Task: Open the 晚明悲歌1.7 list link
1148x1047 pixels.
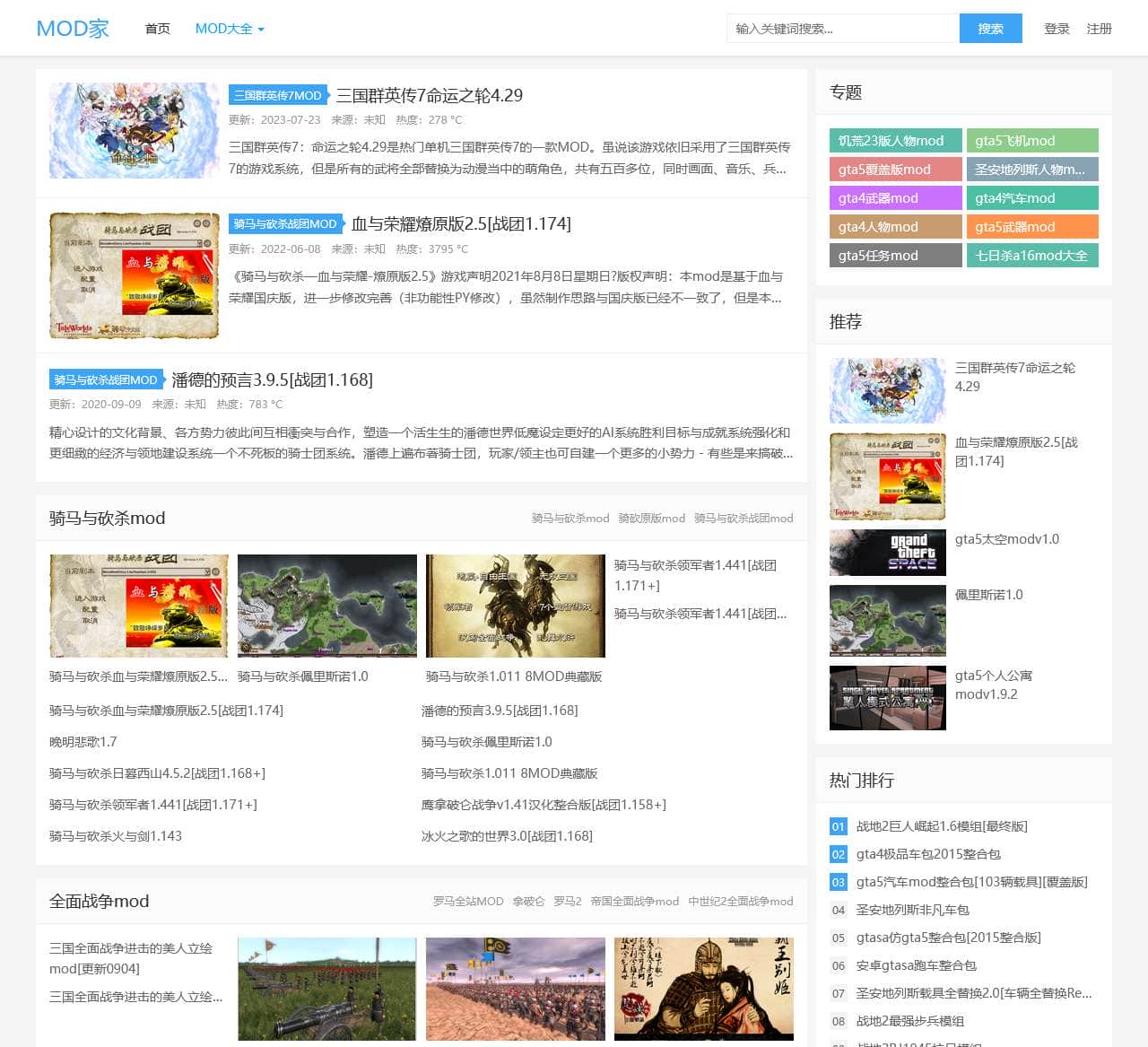Action: pyautogui.click(x=83, y=742)
